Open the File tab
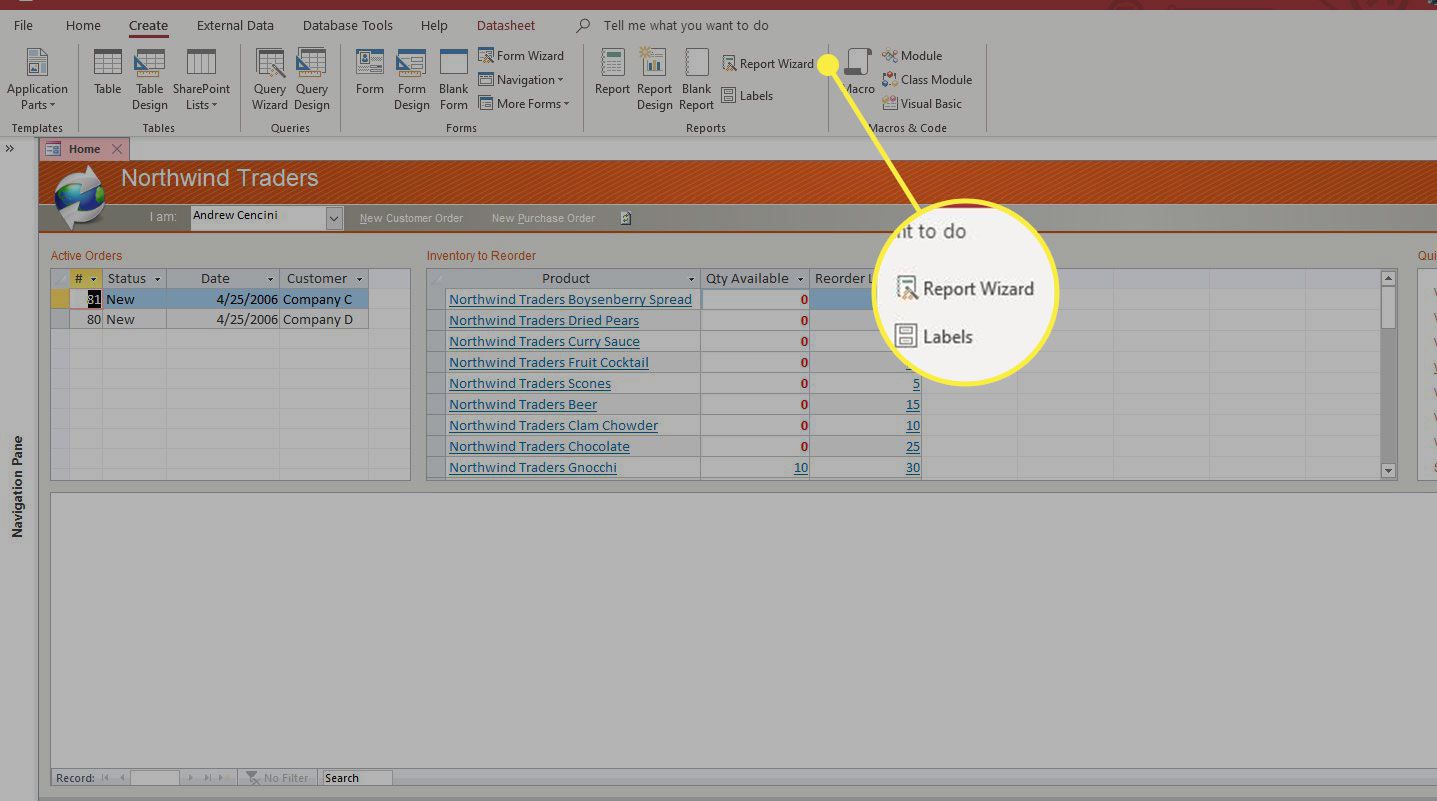Image resolution: width=1437 pixels, height=801 pixels. [x=23, y=25]
